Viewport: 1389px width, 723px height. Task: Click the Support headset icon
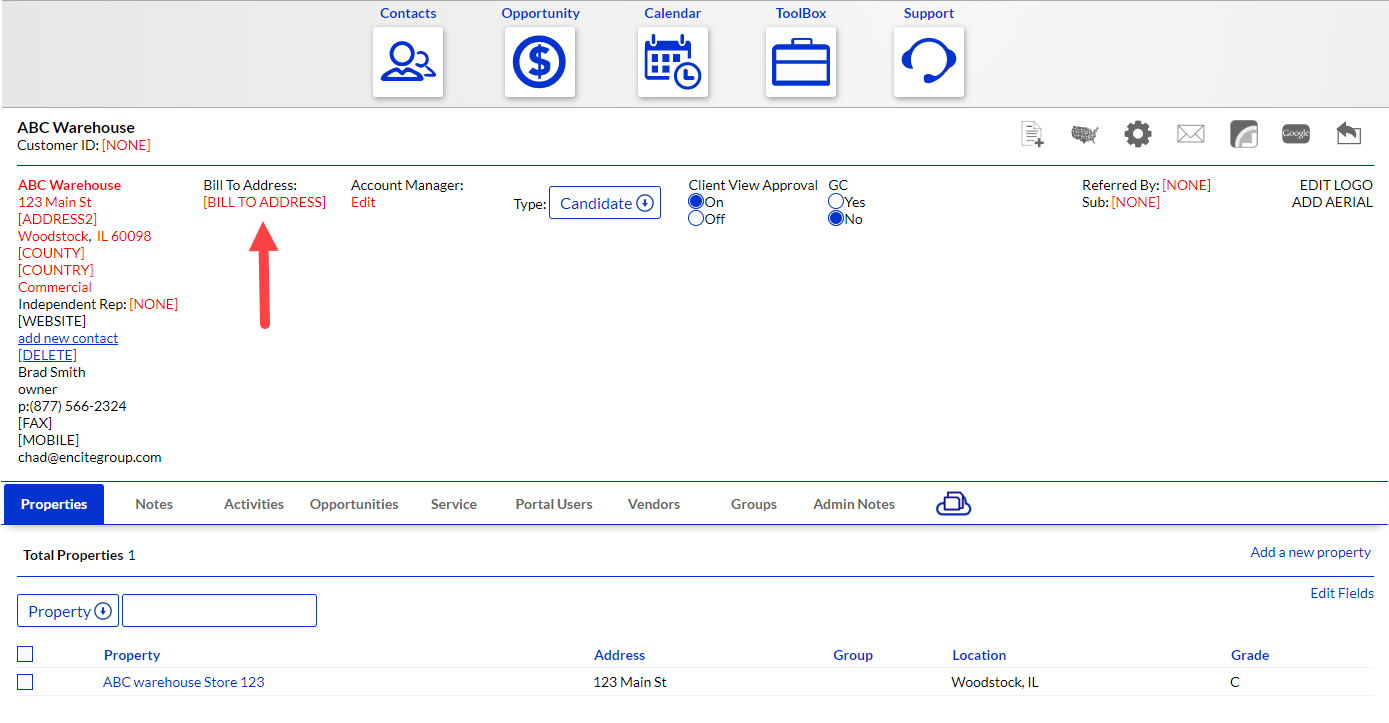tap(929, 62)
